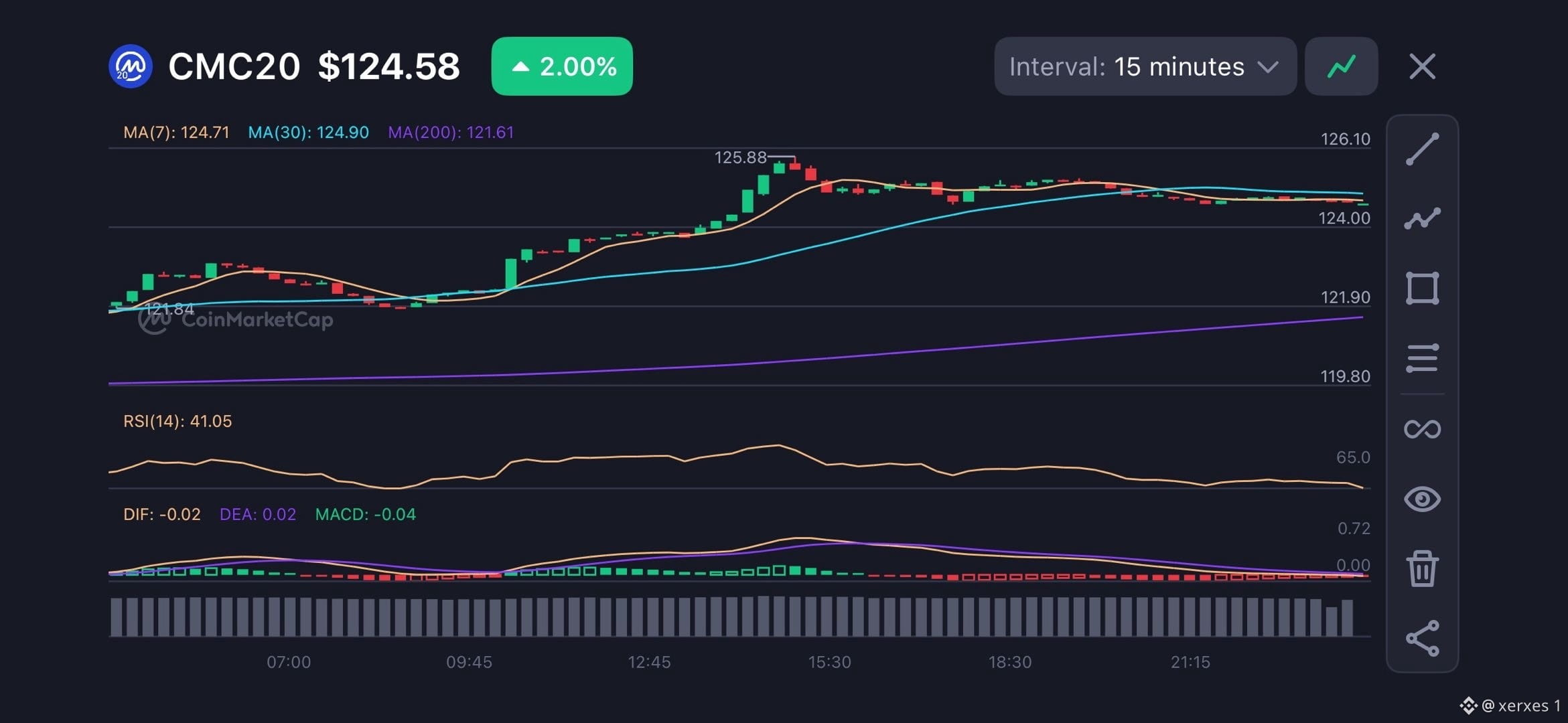The image size is (1568, 723).
Task: Click the MA(200): 121.61 indicator label
Action: (451, 133)
